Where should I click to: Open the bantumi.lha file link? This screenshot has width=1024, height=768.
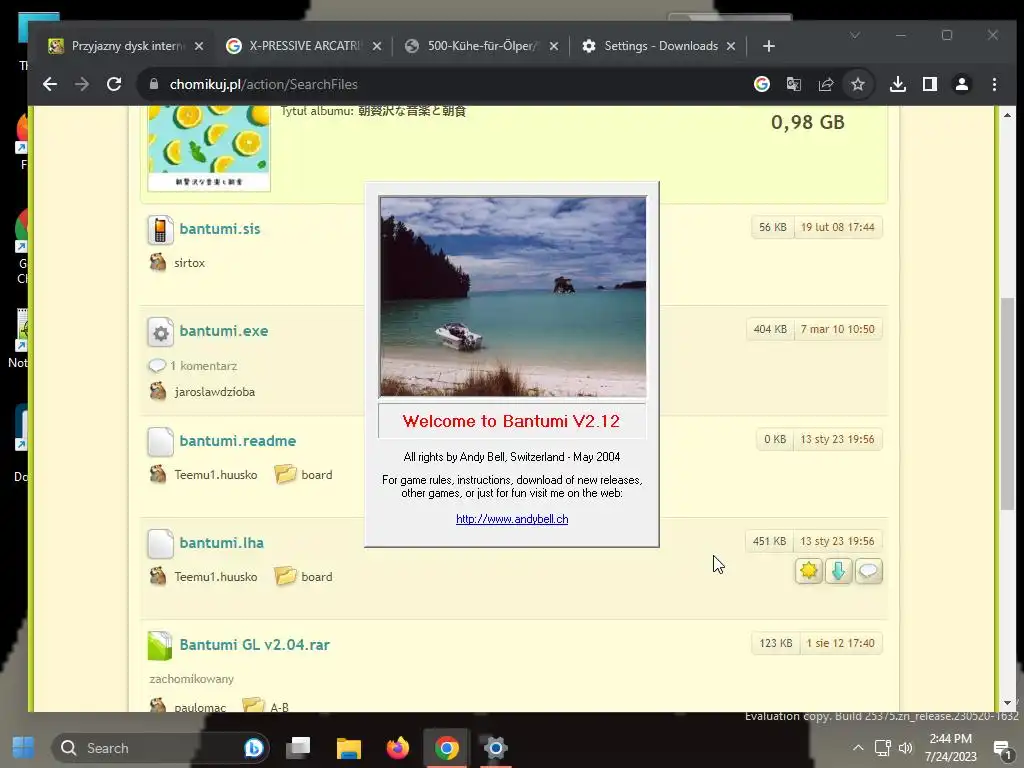tap(221, 543)
